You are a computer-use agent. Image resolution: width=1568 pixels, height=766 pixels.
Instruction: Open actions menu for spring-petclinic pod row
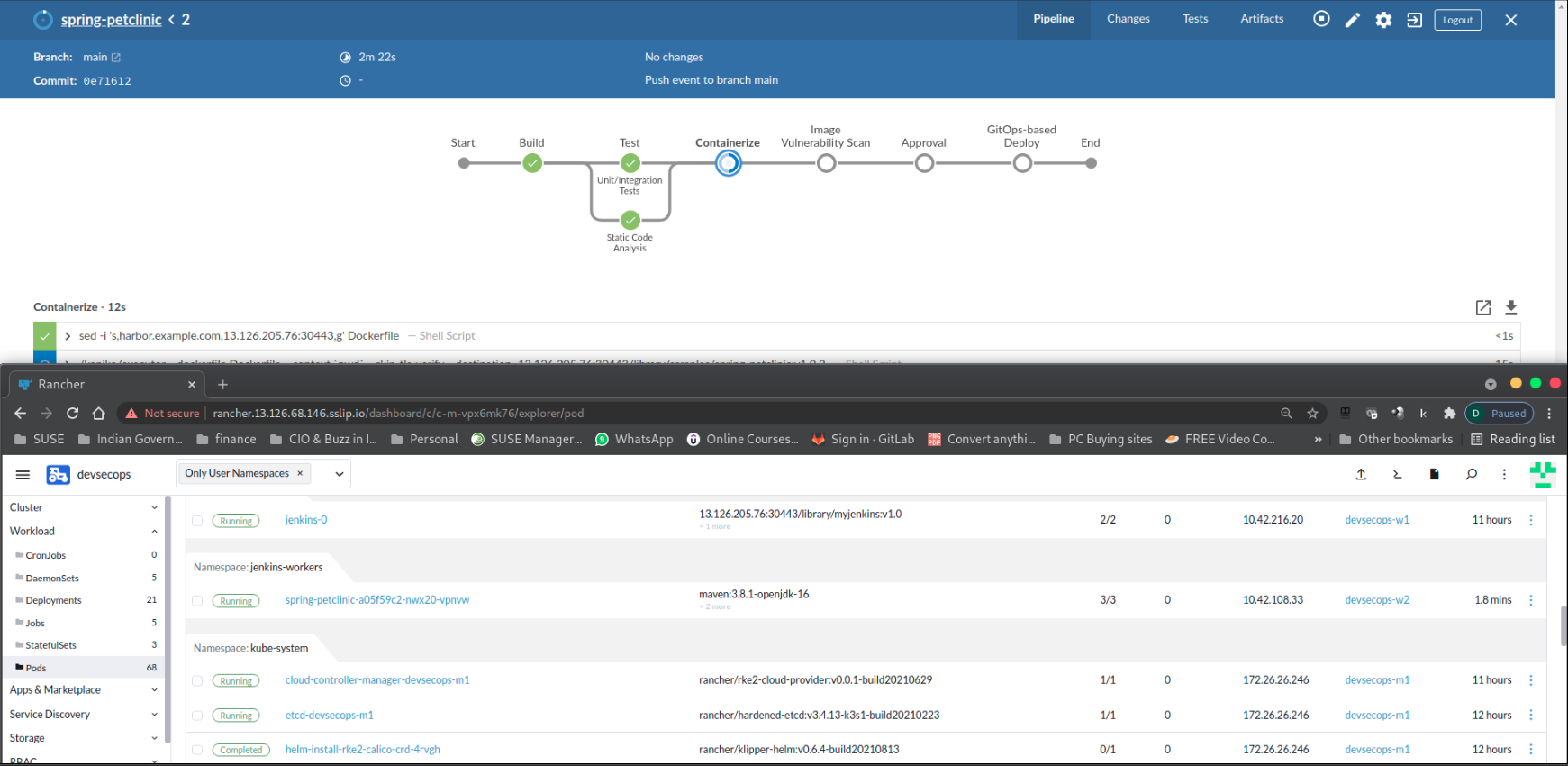(1531, 600)
